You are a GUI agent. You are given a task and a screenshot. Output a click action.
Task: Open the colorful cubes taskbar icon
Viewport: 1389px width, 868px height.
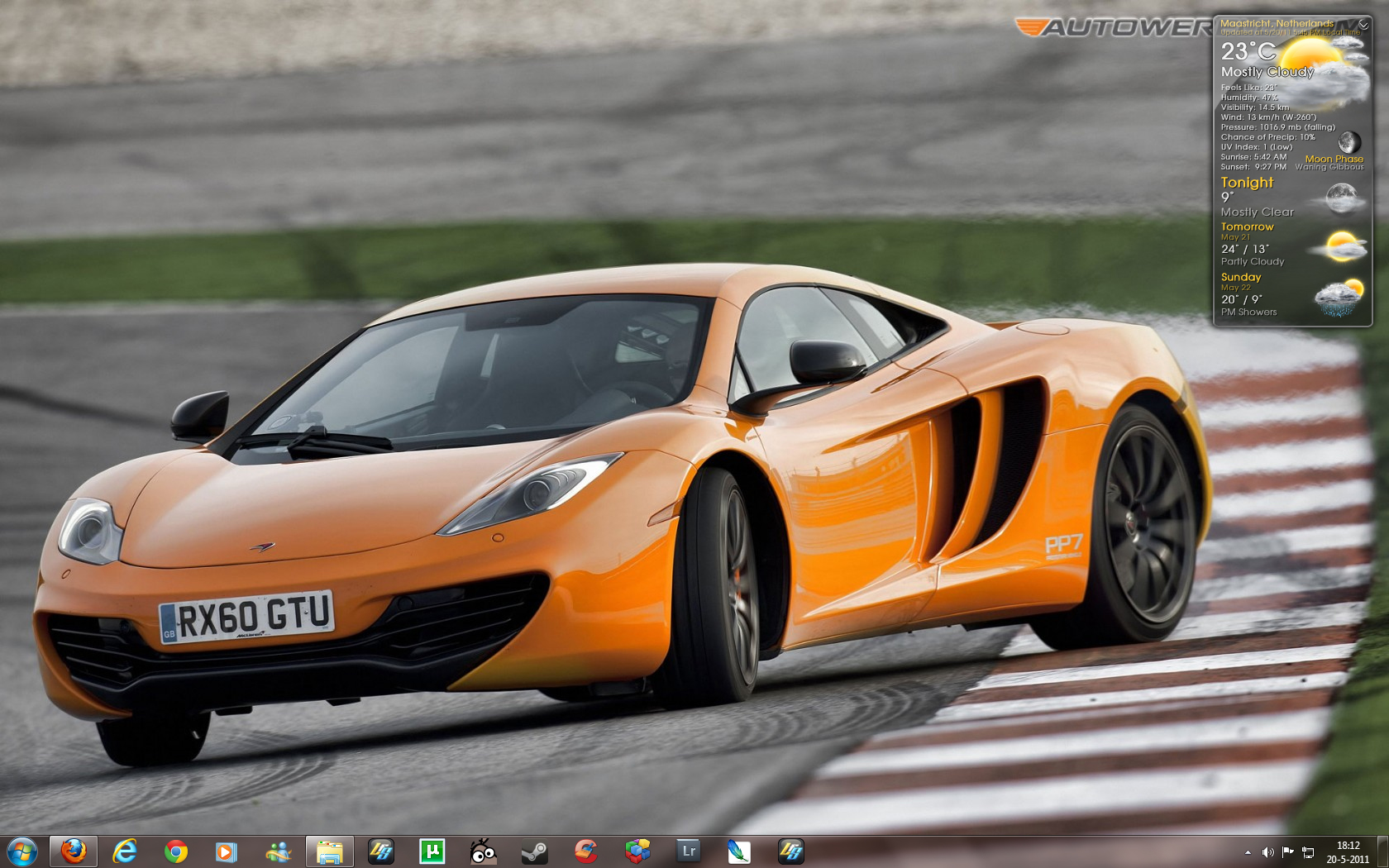(637, 851)
